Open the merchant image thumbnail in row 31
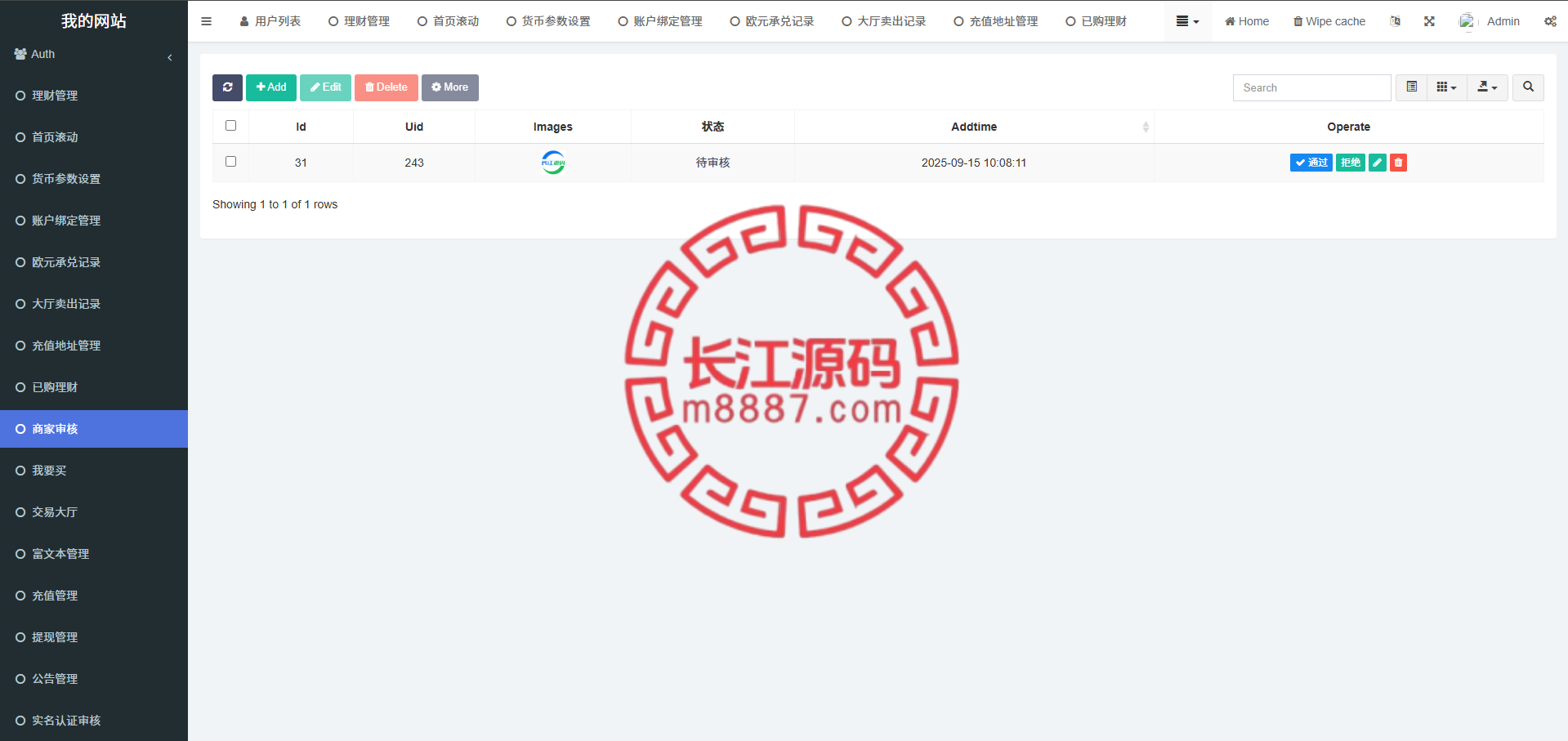Screen dimensions: 1568x741 coord(553,163)
